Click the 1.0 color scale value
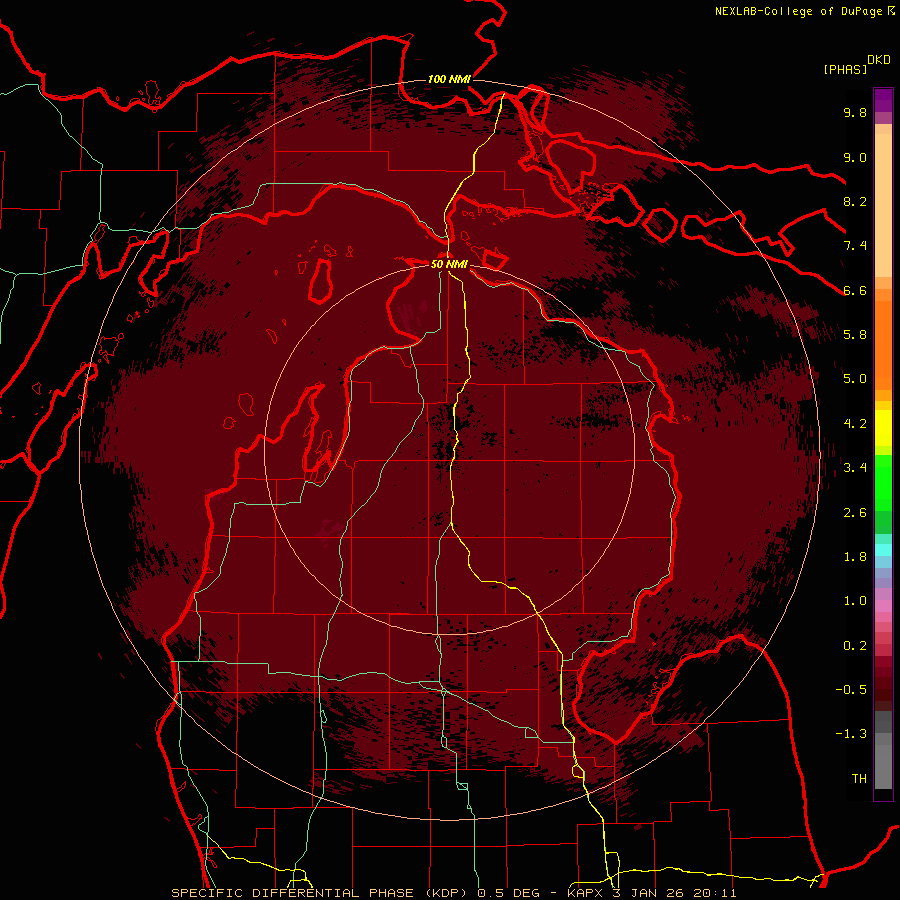 pos(855,600)
